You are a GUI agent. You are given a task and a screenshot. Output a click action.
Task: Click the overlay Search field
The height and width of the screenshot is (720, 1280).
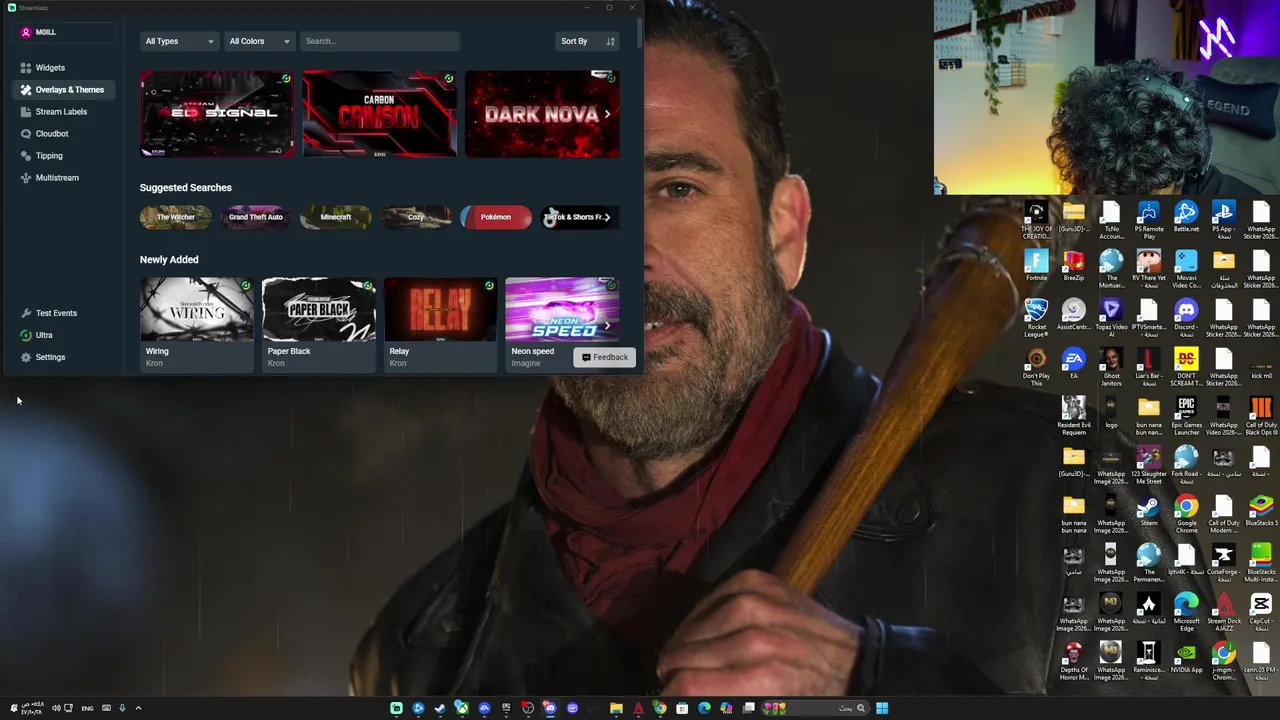click(x=379, y=41)
